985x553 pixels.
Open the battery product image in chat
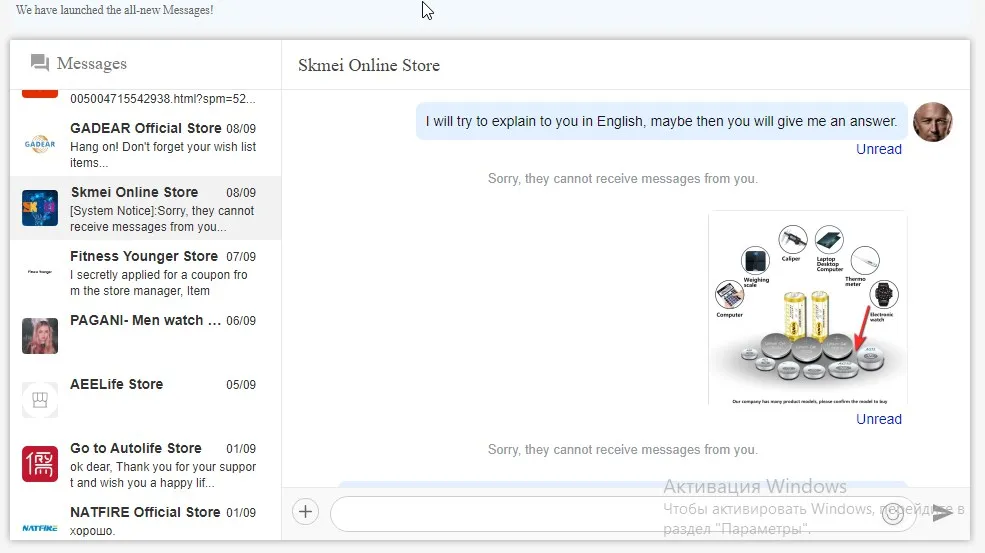click(808, 308)
